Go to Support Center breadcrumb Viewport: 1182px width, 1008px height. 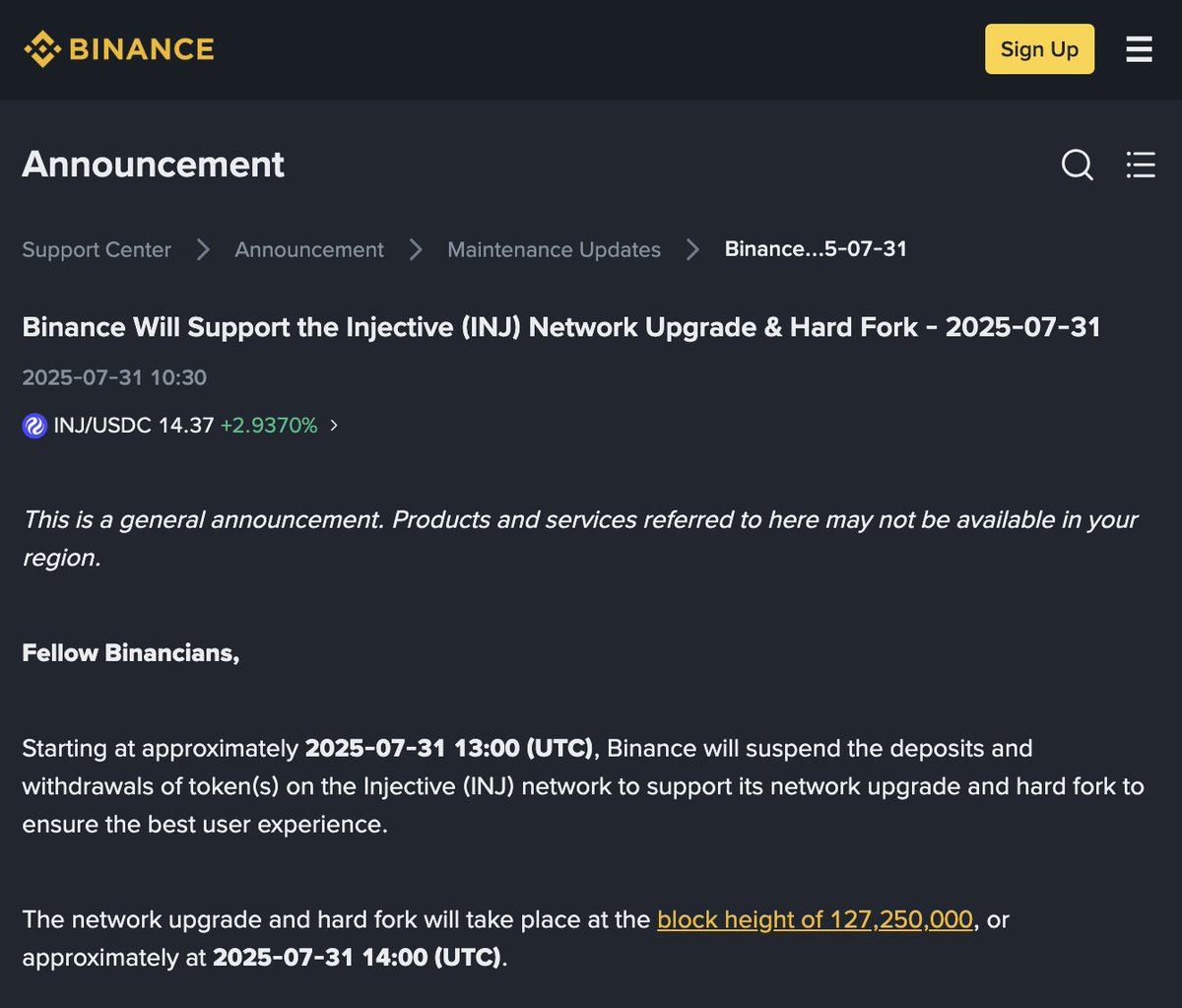tap(97, 249)
